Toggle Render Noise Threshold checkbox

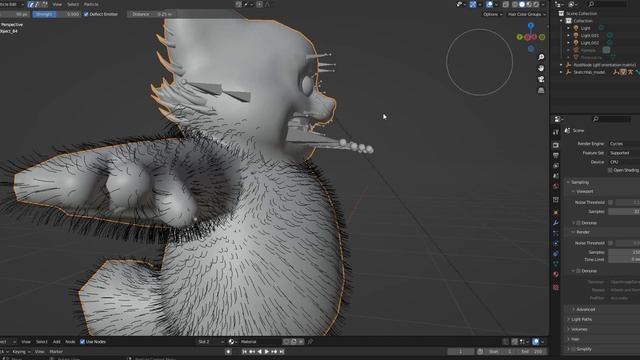tap(611, 243)
